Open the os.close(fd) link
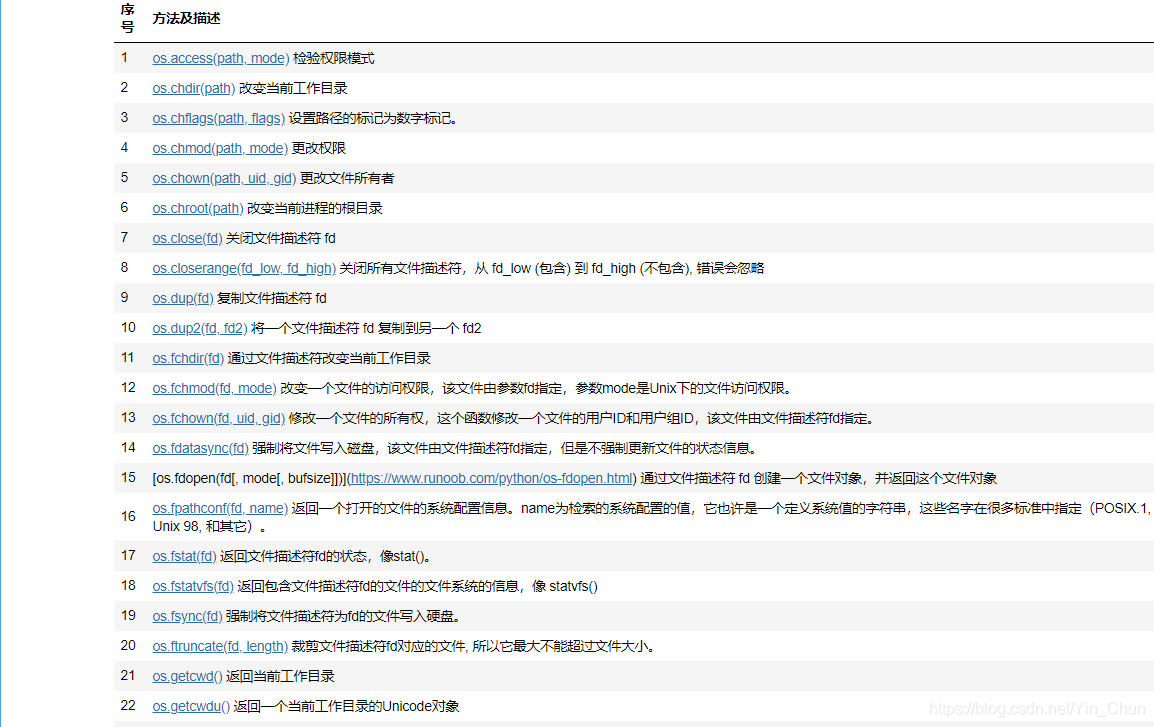Screen dimensions: 1154x727 point(187,238)
